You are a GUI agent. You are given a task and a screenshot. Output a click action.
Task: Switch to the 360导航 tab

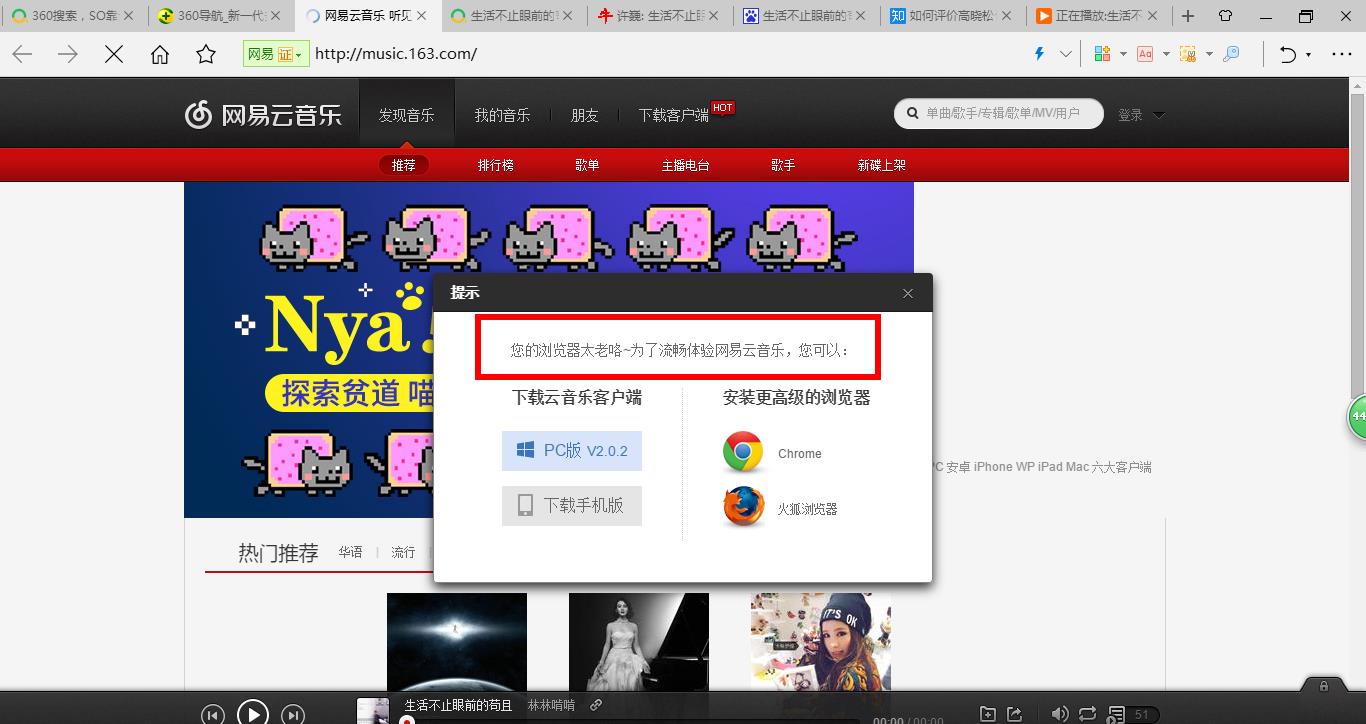(x=220, y=16)
